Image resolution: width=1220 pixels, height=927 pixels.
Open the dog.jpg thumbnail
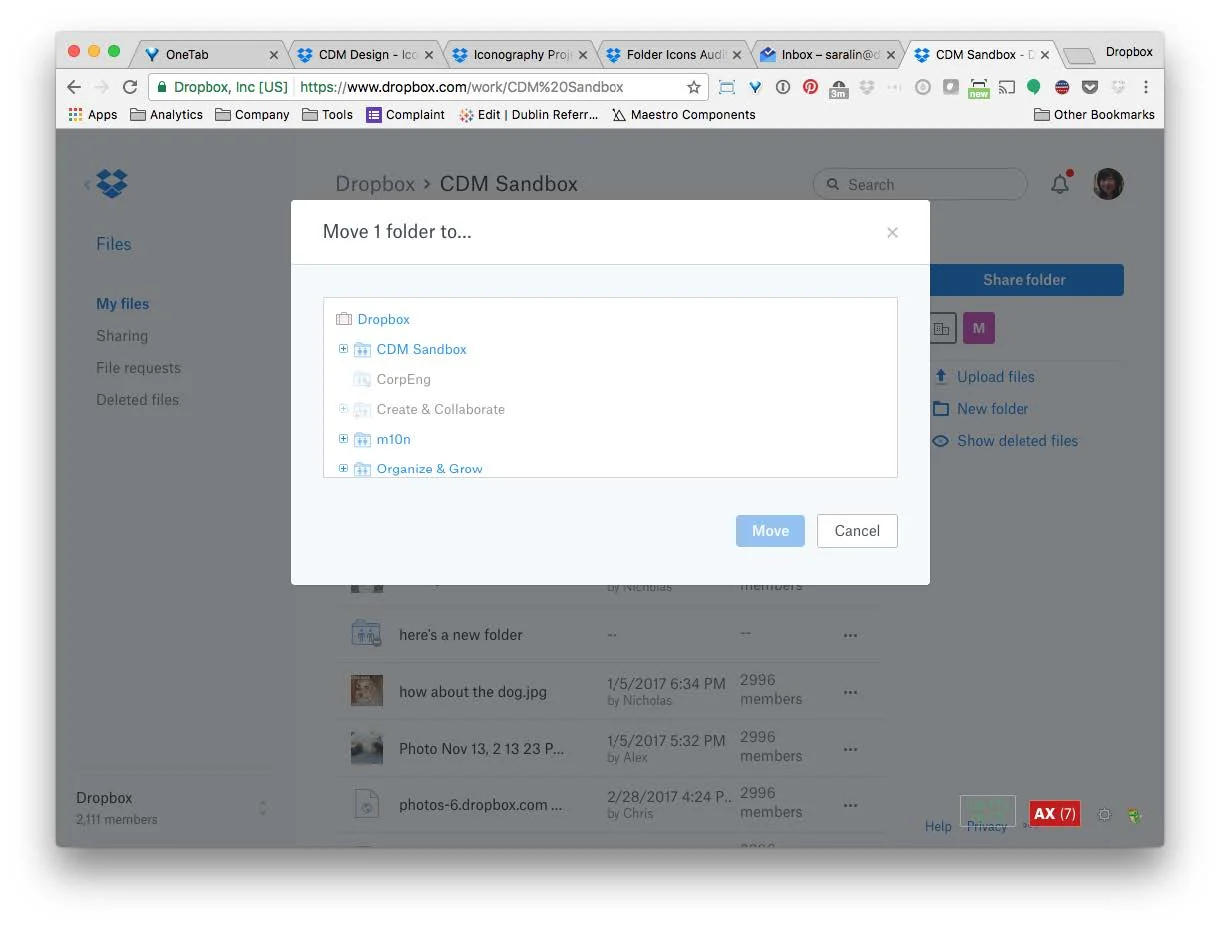point(367,691)
